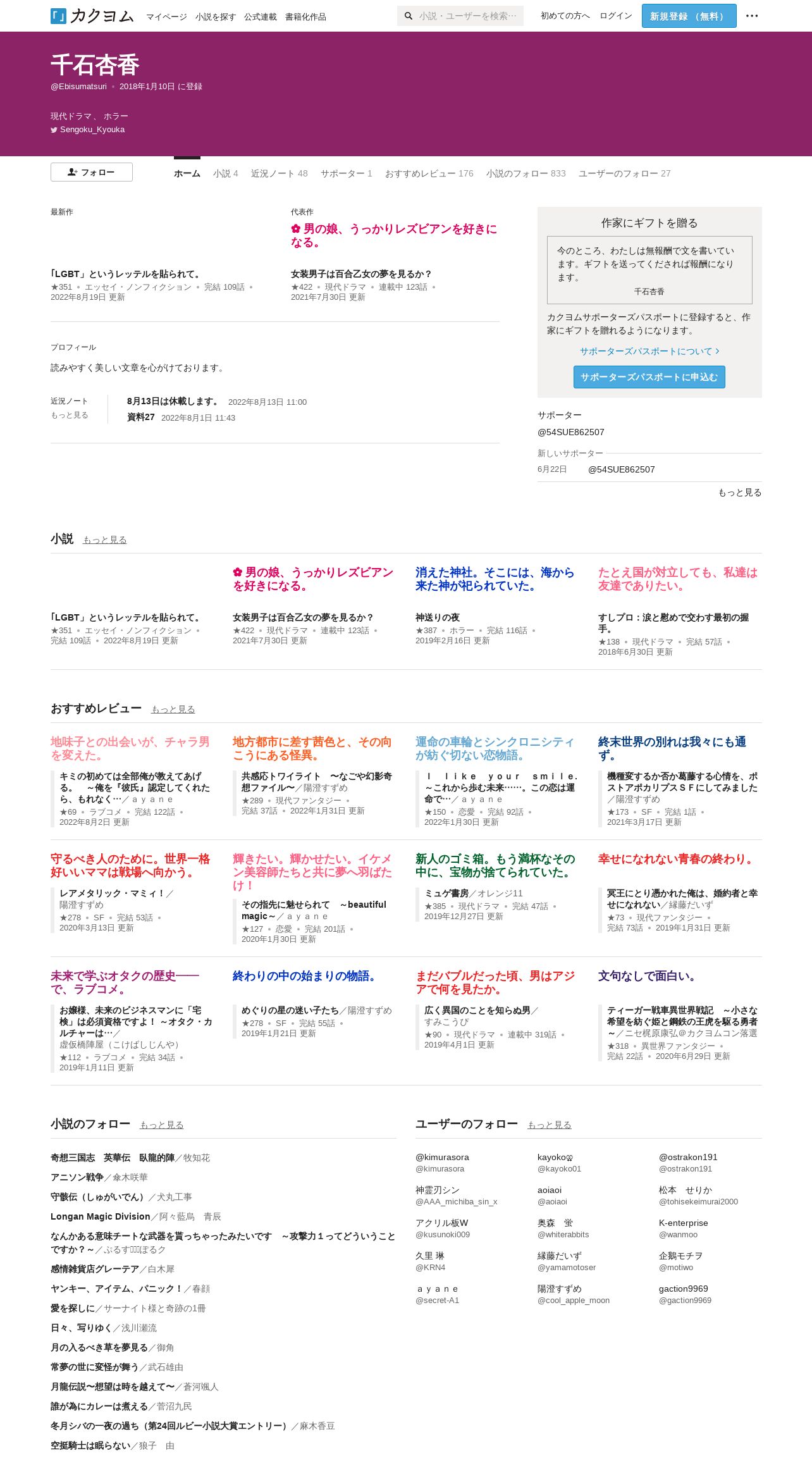This screenshot has width=812, height=1484.
Task: Switch to おすすめレビュー 176 tab
Action: pyautogui.click(x=429, y=173)
